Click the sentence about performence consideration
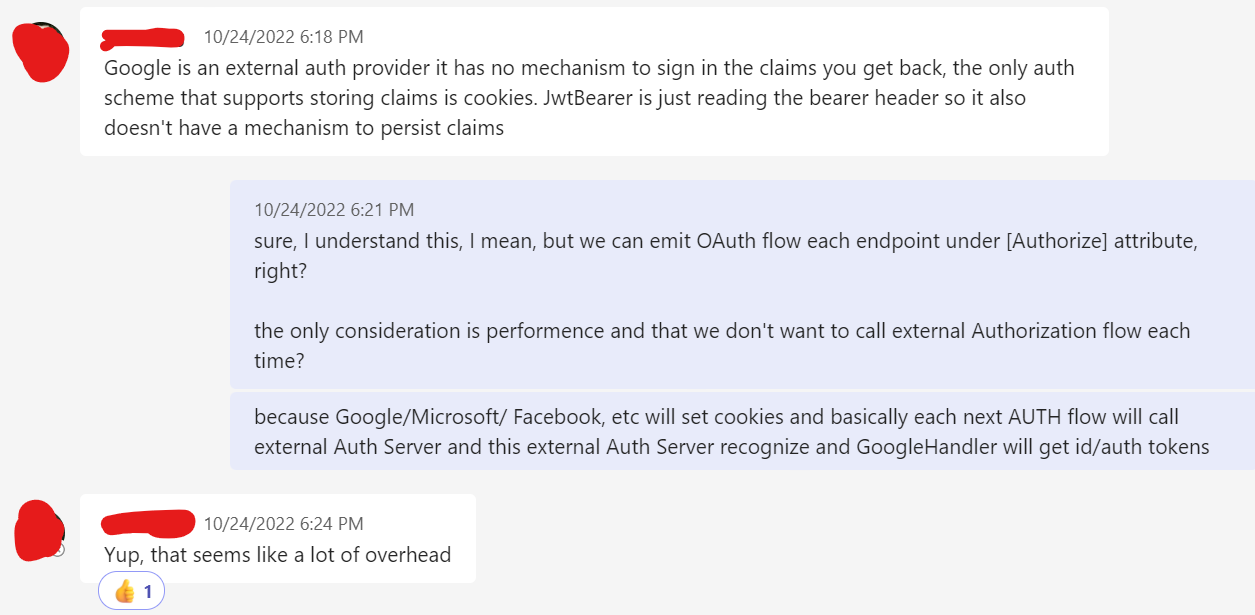The width and height of the screenshot is (1255, 615). pos(722,345)
